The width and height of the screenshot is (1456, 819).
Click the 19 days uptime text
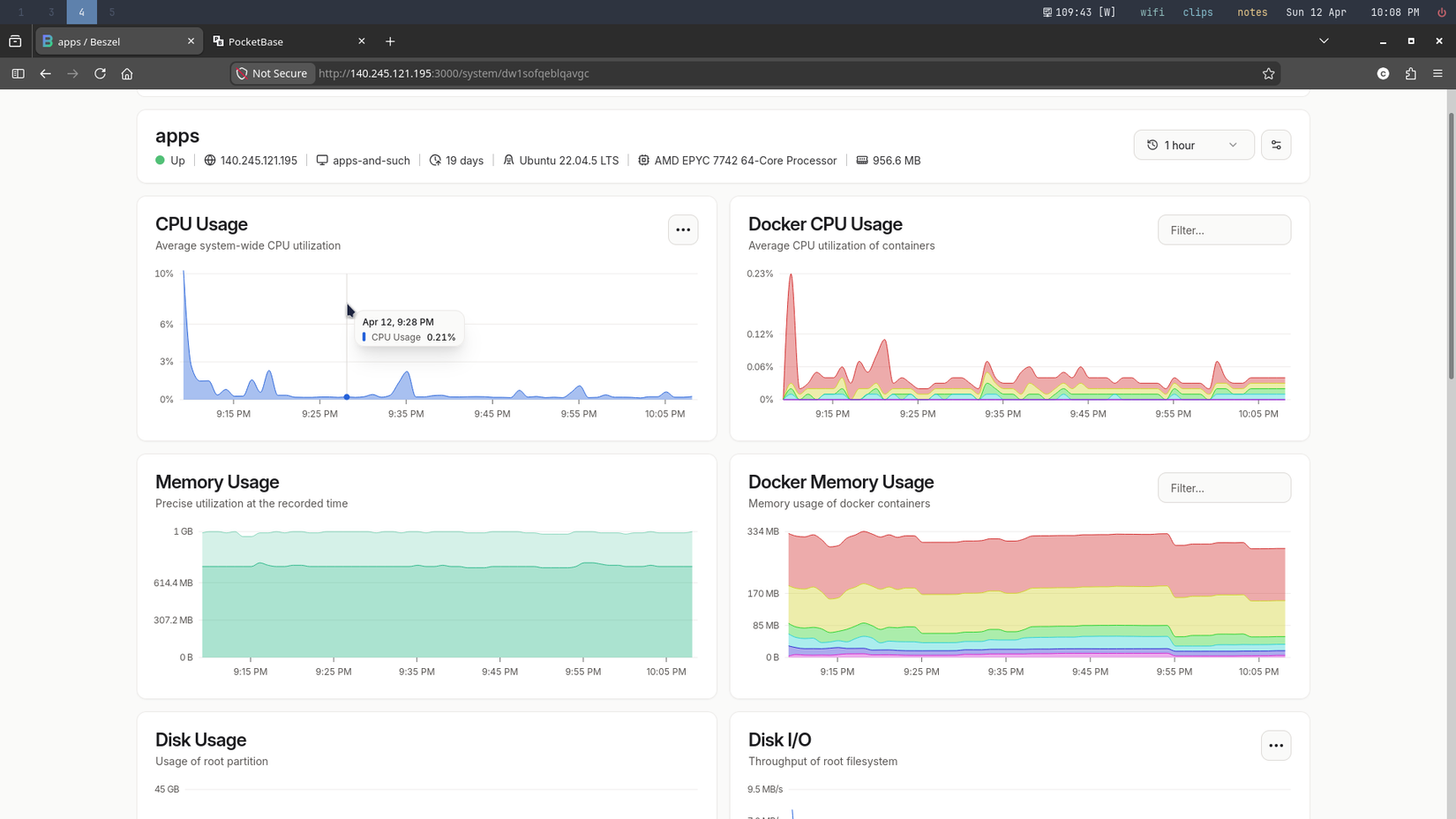pos(464,161)
